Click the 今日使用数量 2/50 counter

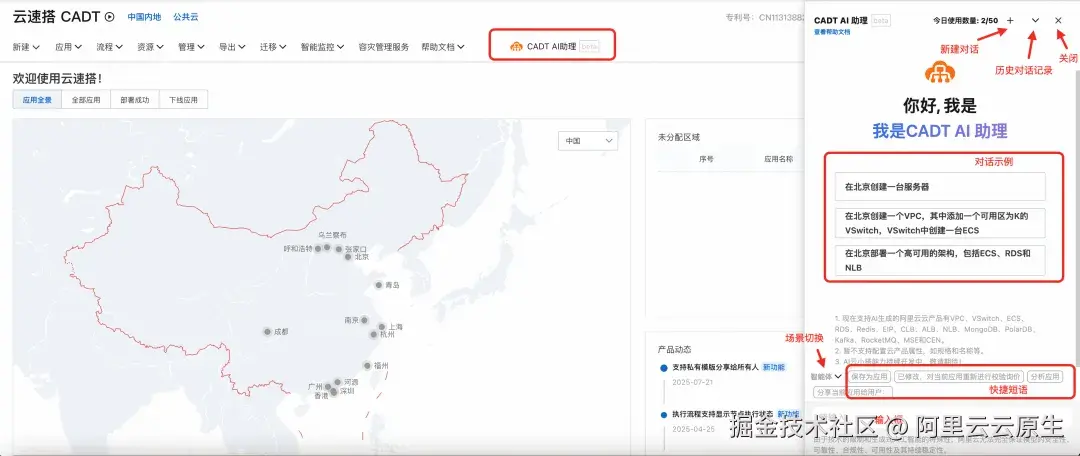tap(965, 21)
